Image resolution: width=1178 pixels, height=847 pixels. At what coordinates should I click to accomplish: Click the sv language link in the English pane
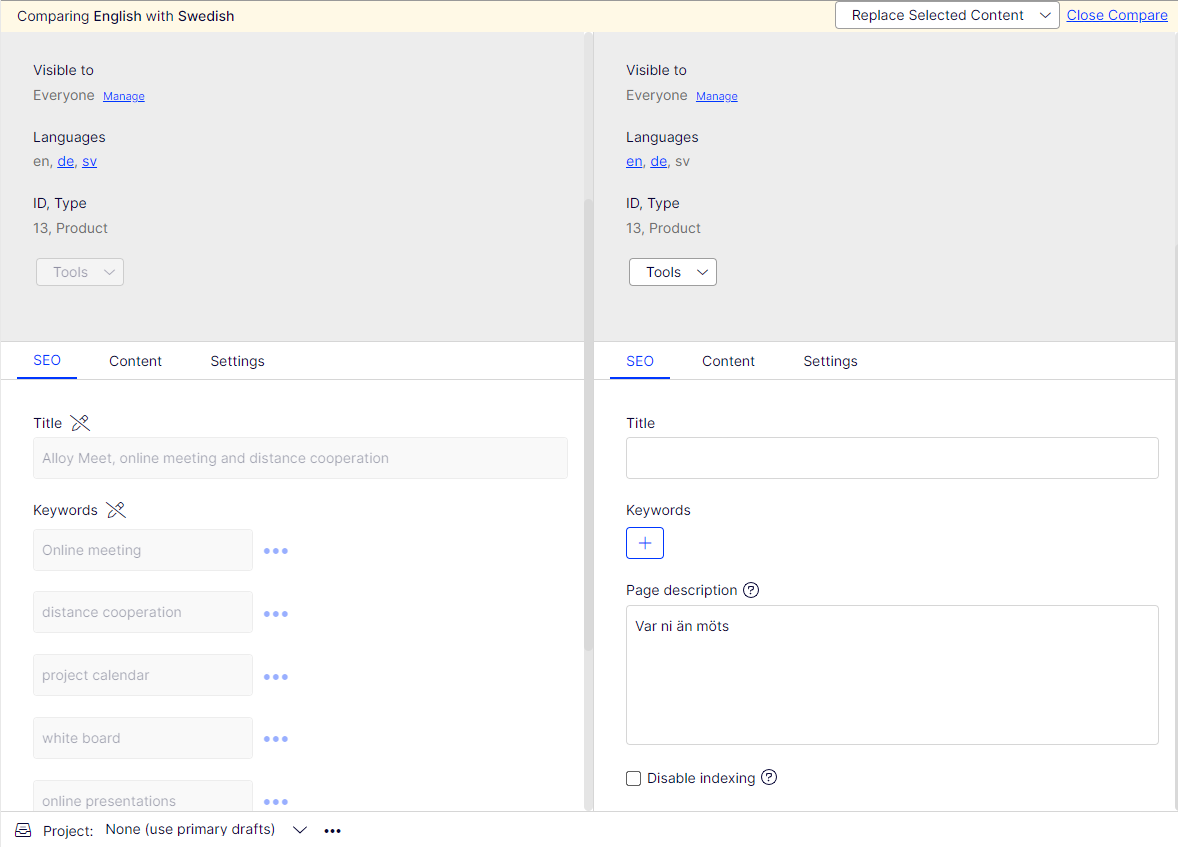89,162
